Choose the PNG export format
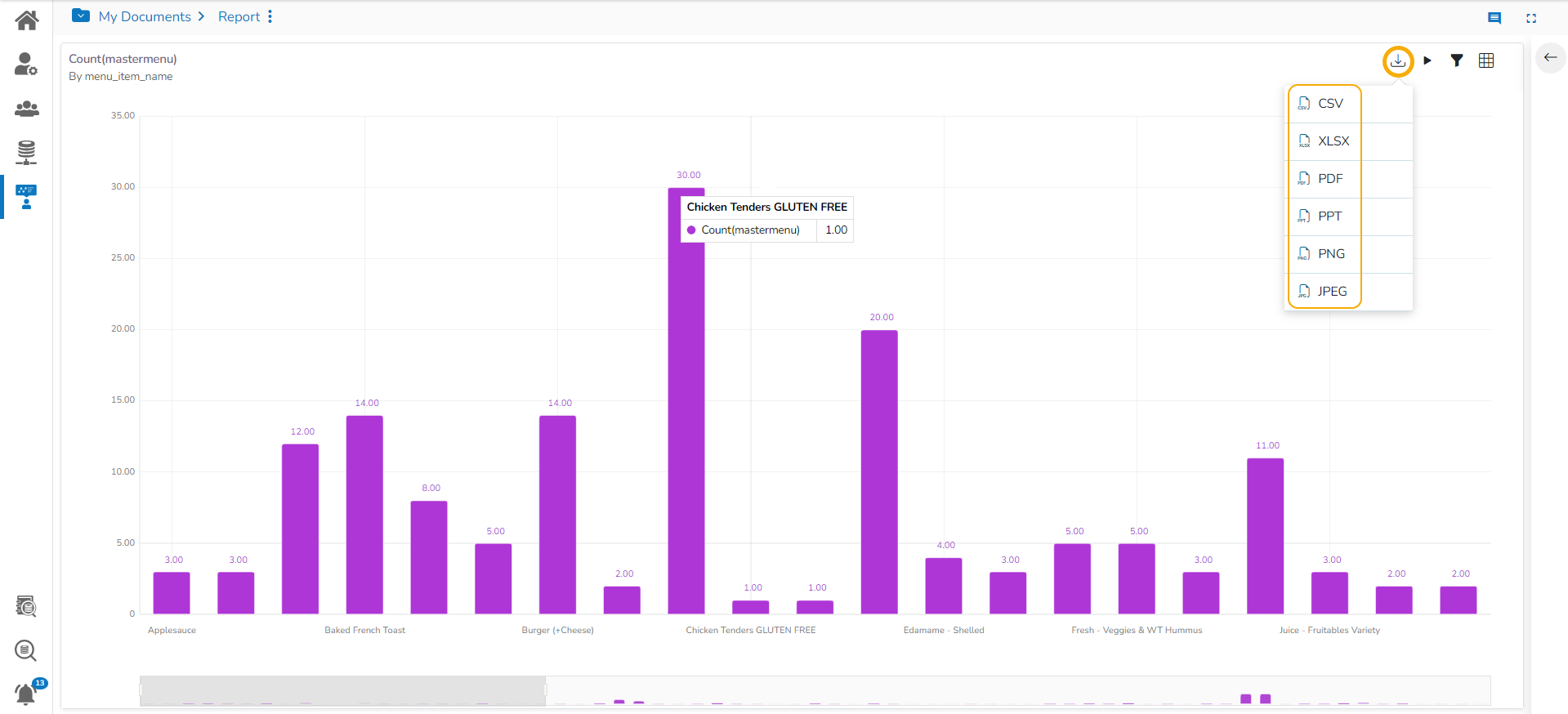The height and width of the screenshot is (714, 1568). [1324, 254]
